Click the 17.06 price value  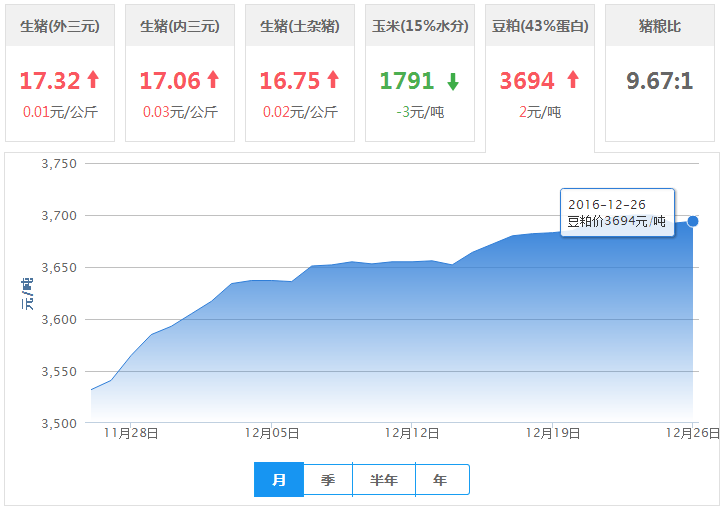[x=170, y=80]
